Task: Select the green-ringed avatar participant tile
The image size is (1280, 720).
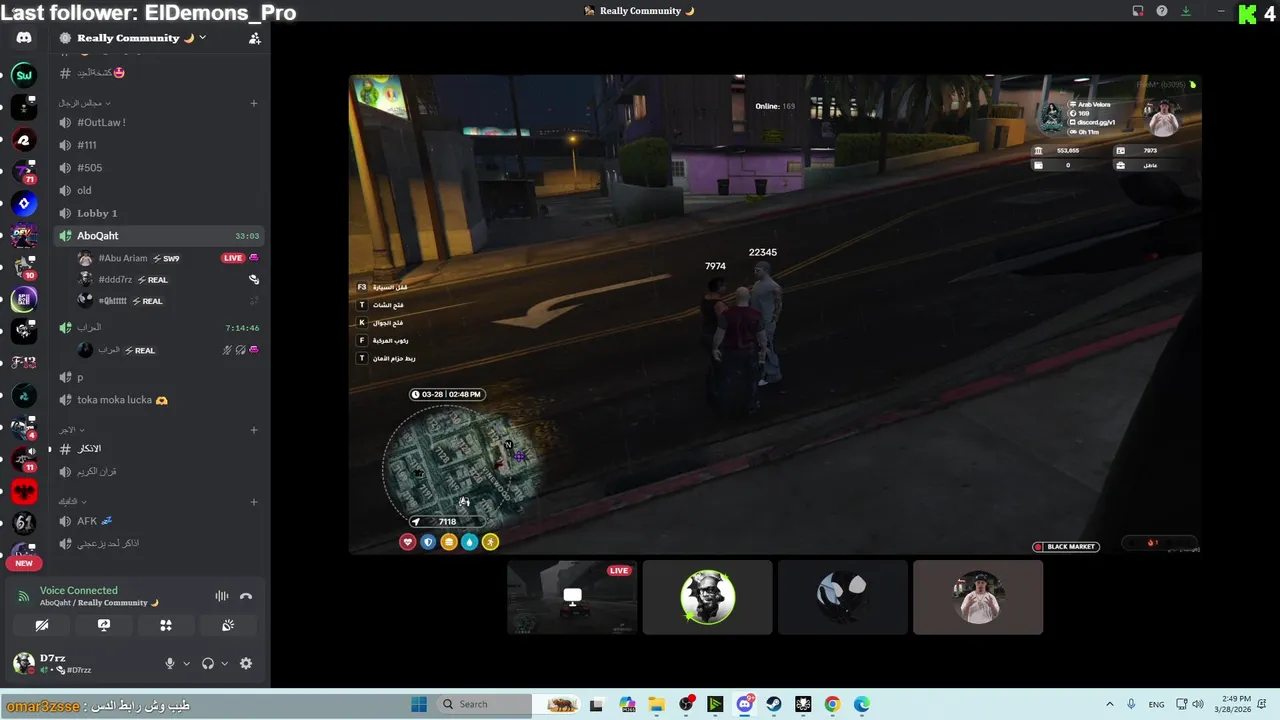Action: (708, 597)
